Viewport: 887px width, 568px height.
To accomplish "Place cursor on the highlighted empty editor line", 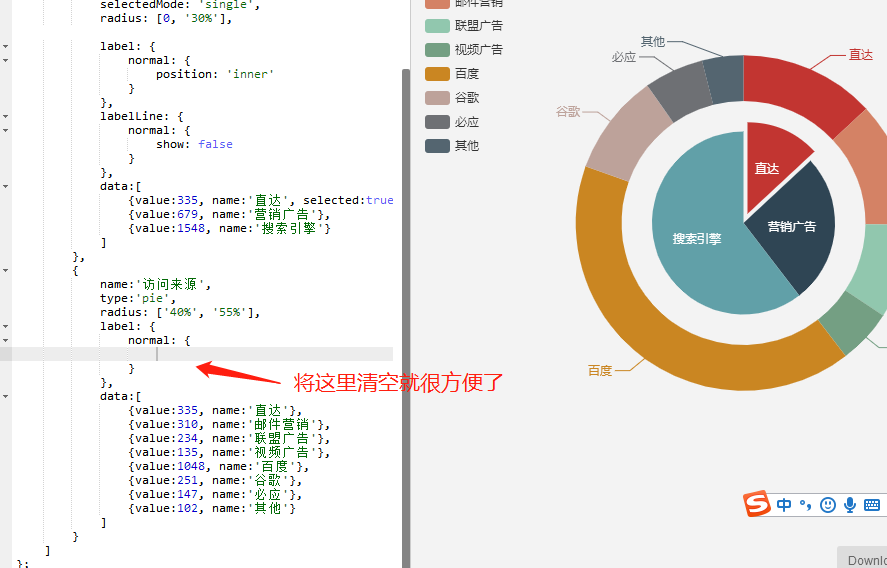I will pyautogui.click(x=203, y=354).
